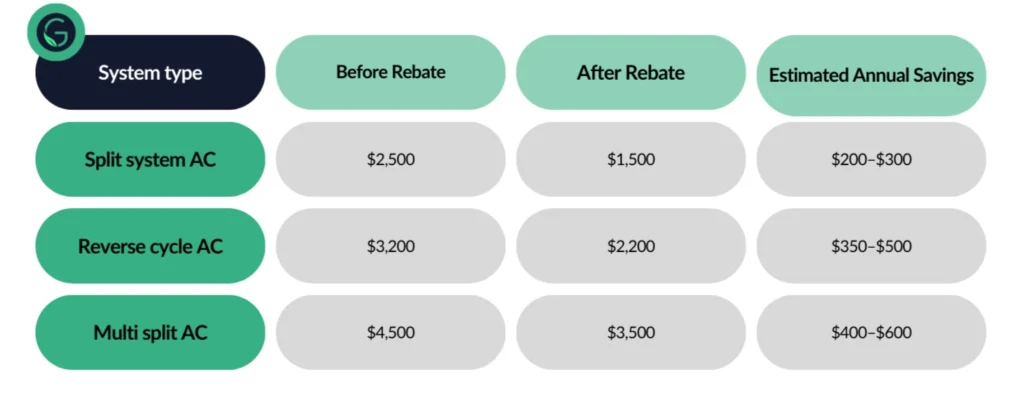Select the $400–$600 savings cell
This screenshot has width=1024, height=403.
(871, 332)
